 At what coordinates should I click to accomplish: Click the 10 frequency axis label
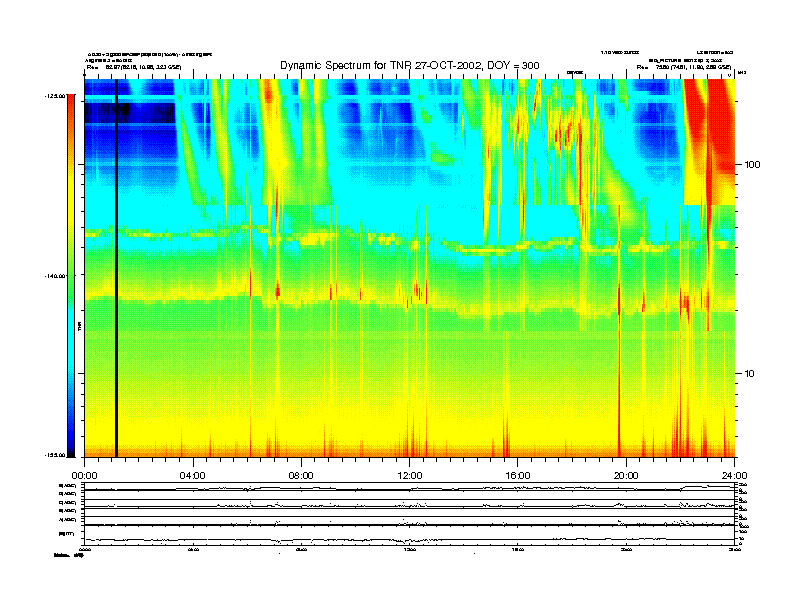[x=750, y=374]
